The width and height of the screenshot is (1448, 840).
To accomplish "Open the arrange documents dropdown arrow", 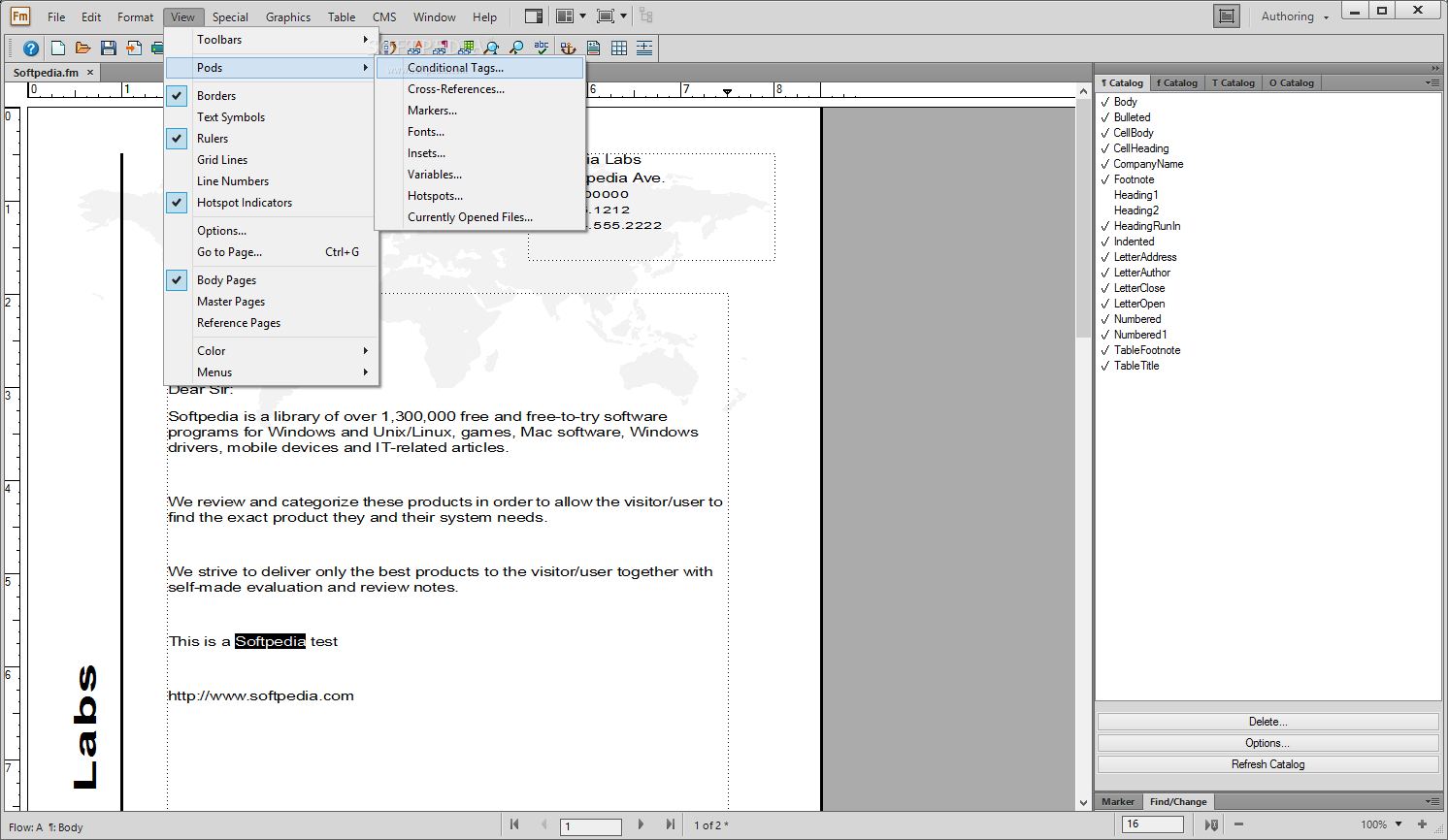I will (582, 16).
